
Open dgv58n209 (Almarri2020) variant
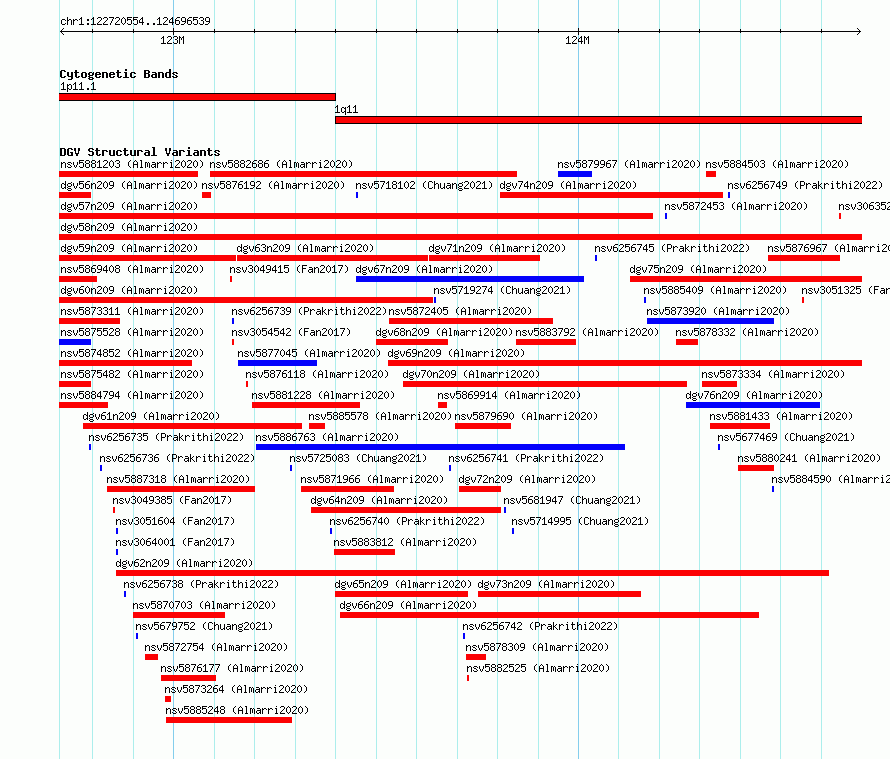click(460, 237)
